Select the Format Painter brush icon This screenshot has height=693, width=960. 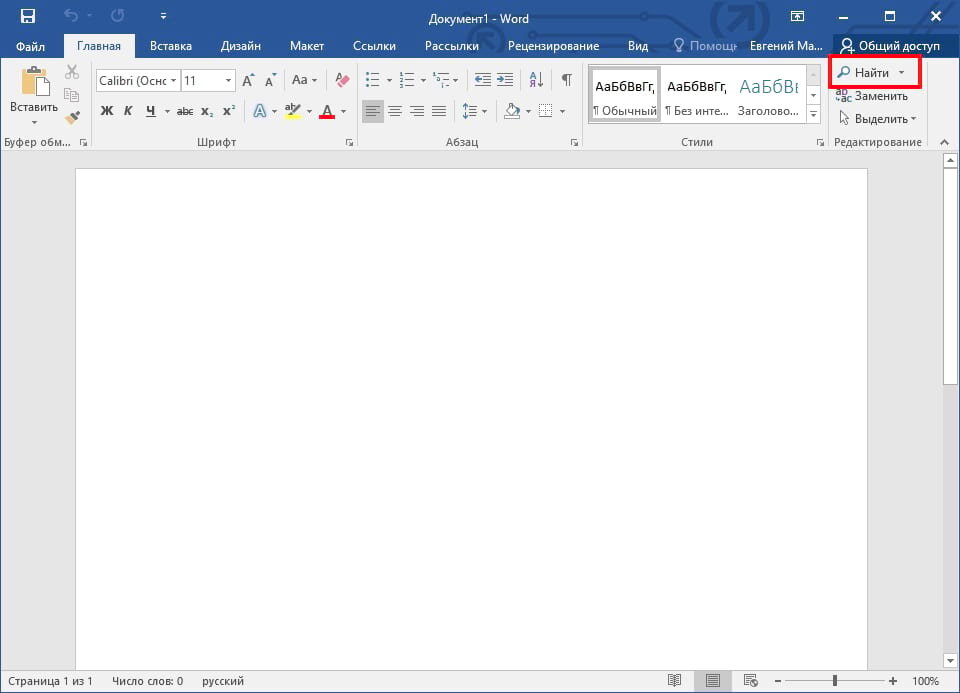point(72,117)
